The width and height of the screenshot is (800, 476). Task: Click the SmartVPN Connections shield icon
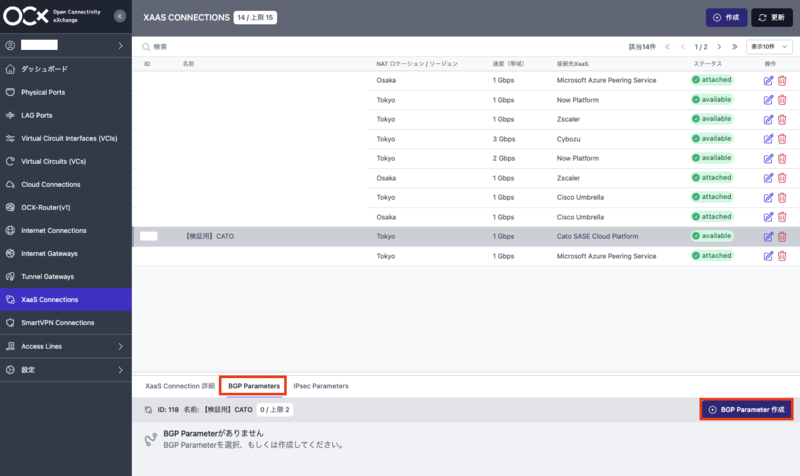10,322
